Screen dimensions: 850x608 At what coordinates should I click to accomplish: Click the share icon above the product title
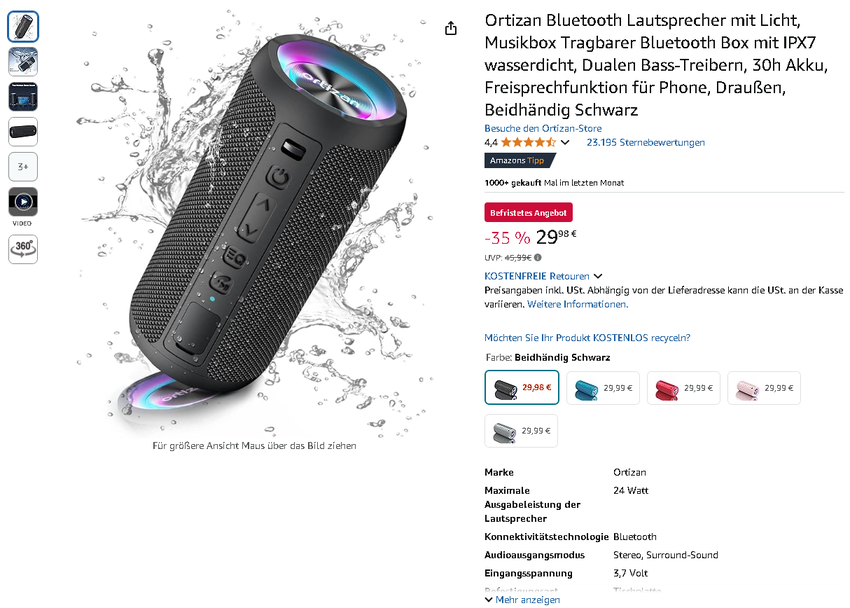[451, 28]
